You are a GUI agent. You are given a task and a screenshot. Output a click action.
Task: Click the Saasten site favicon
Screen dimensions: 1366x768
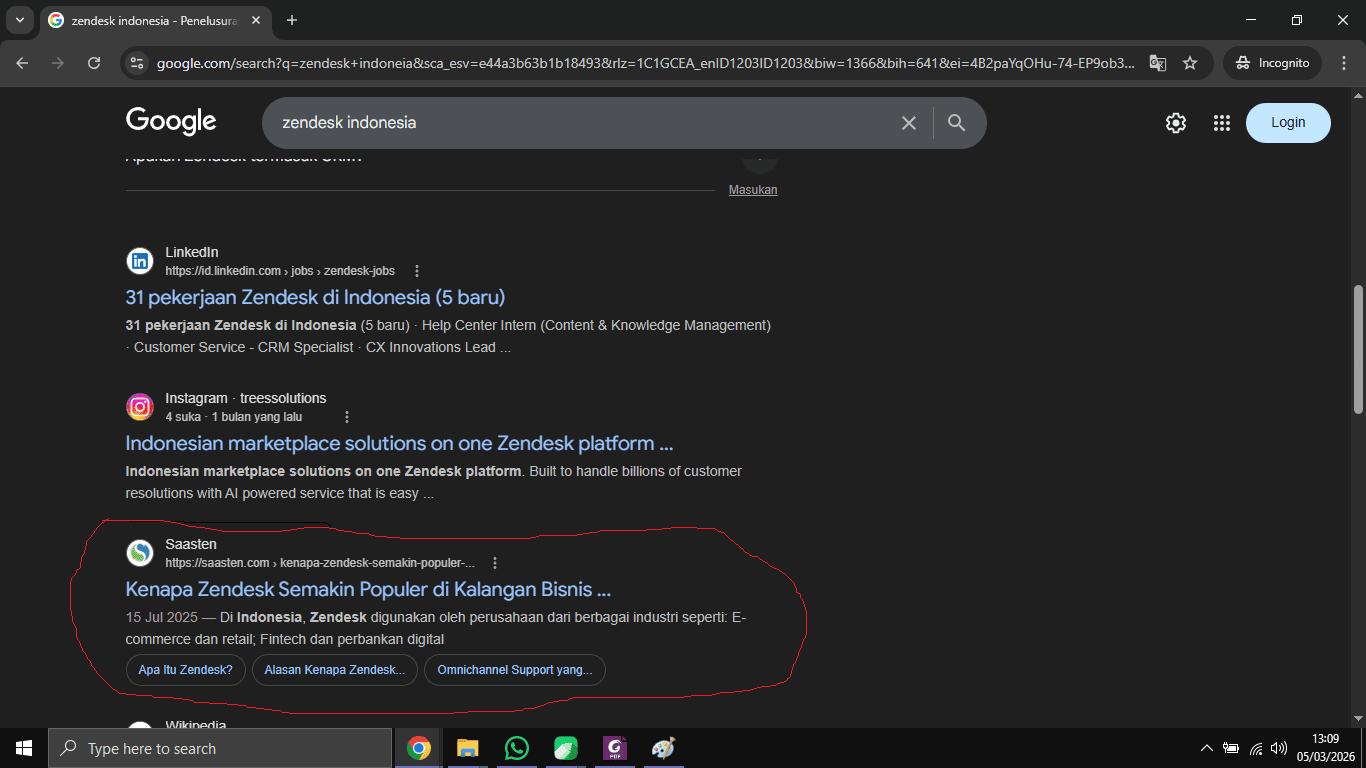point(140,553)
